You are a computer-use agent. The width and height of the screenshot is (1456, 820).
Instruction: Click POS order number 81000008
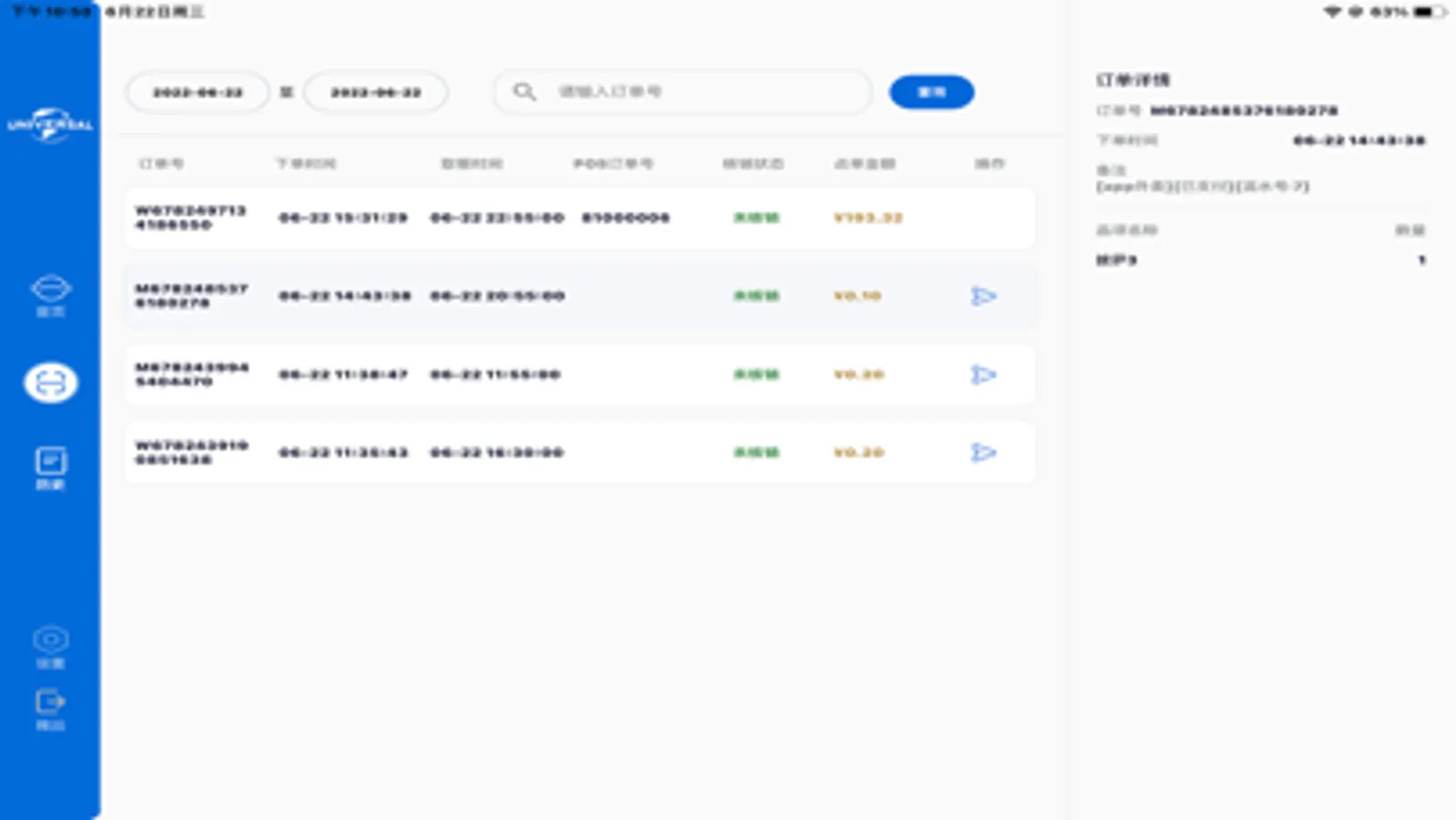[x=626, y=218]
